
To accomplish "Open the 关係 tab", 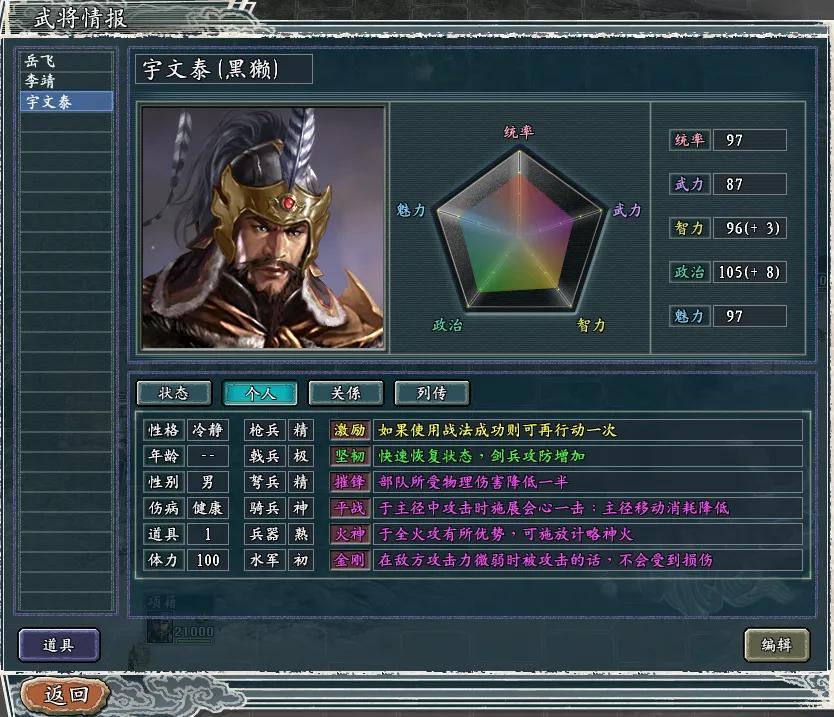I will 346,393.
